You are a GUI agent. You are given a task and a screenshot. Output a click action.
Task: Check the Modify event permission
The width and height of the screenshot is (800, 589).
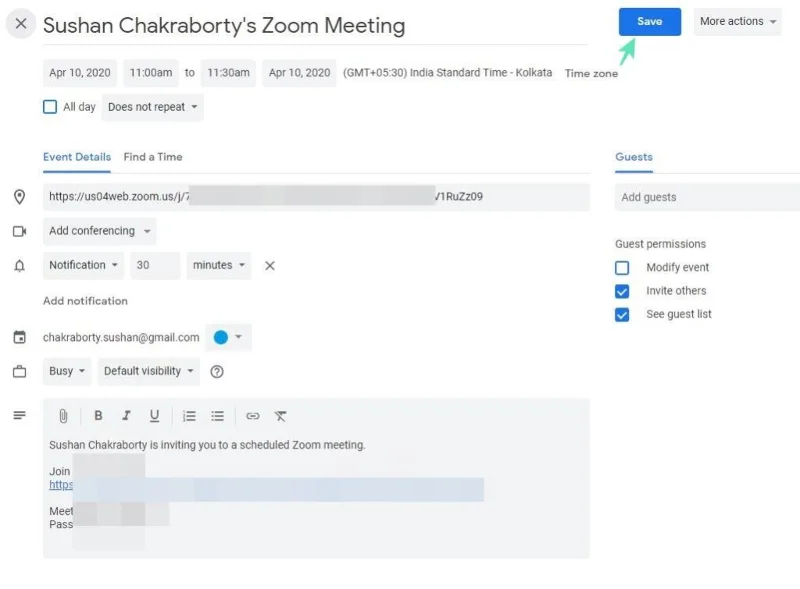click(622, 268)
